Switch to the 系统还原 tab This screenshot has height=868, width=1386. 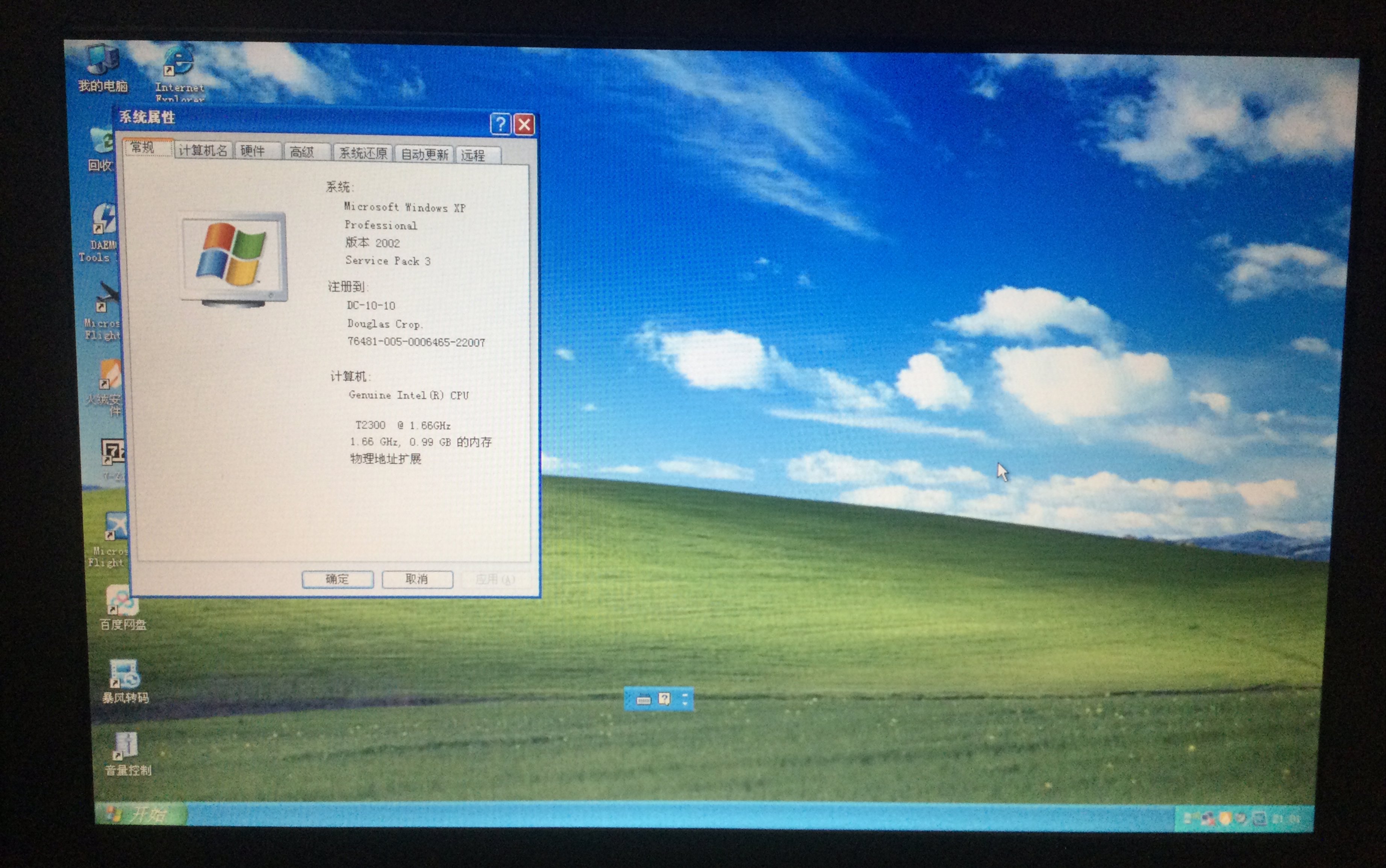363,153
